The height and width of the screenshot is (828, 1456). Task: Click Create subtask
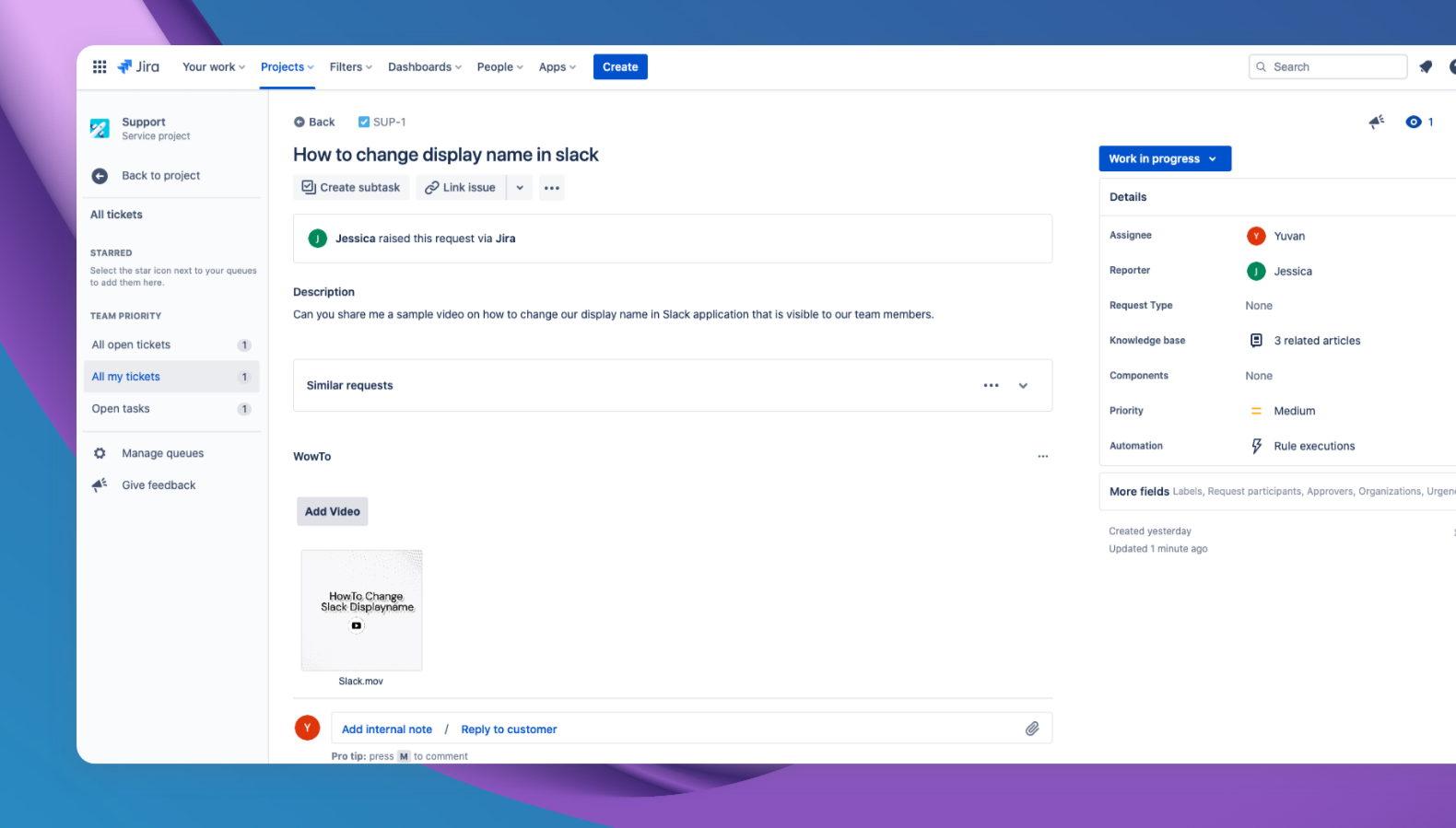tap(351, 188)
